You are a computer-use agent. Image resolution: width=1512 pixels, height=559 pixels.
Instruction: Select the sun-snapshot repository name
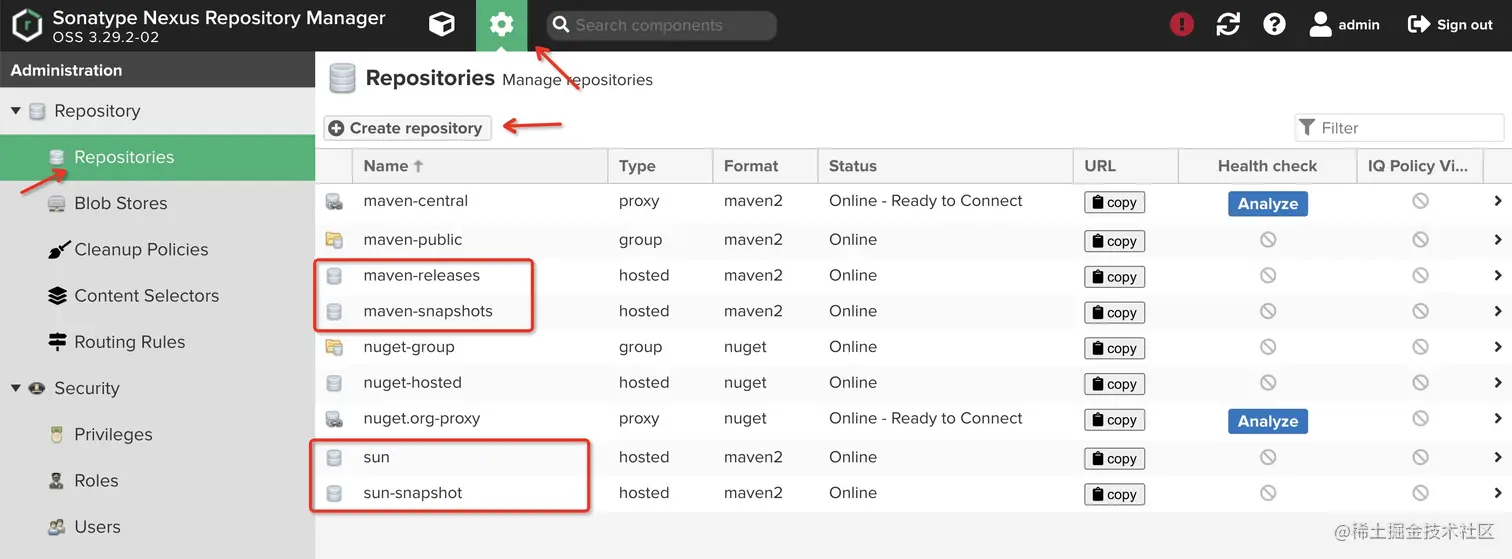pos(412,493)
